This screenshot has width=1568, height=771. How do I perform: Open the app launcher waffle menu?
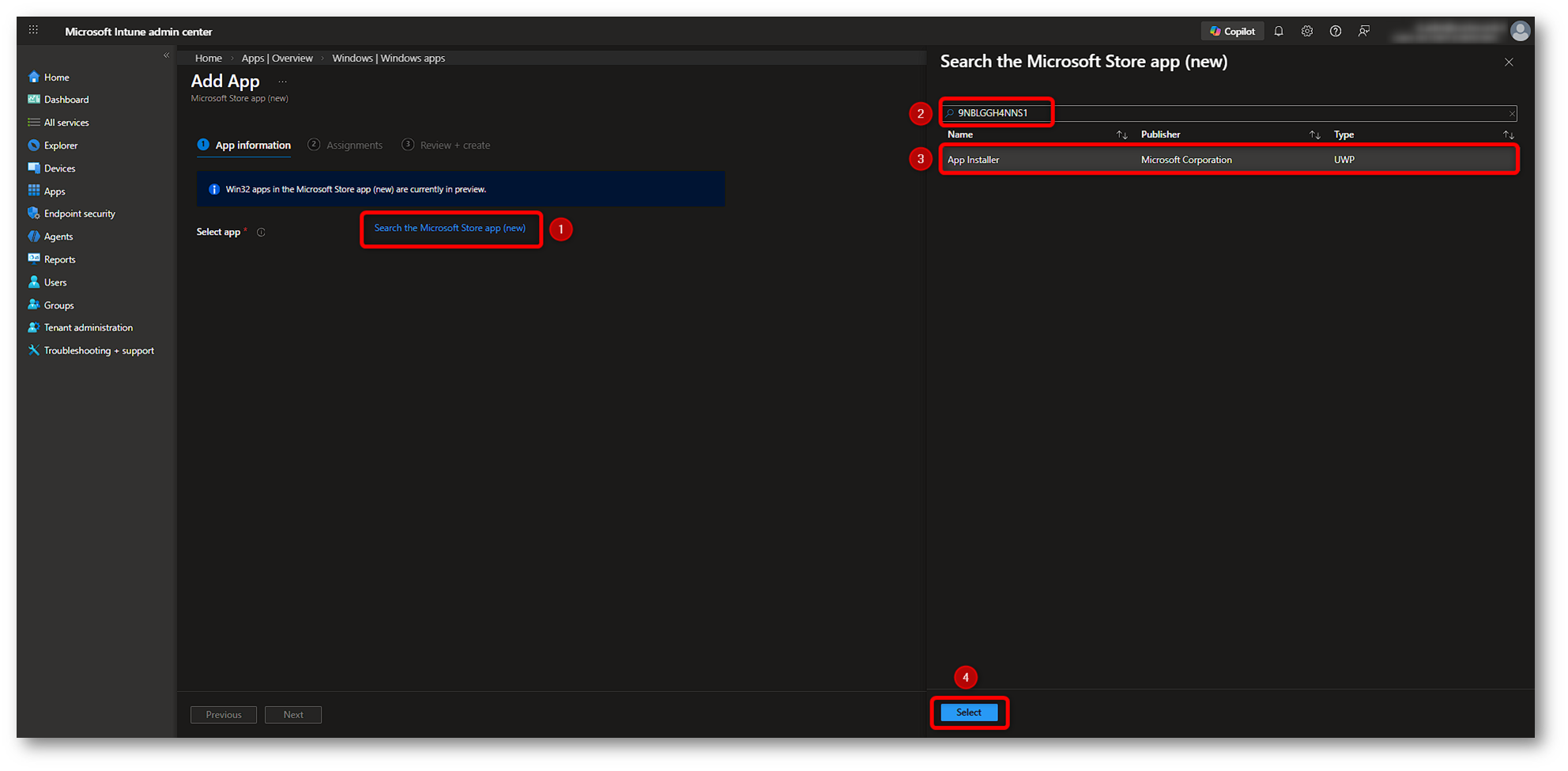pos(33,30)
